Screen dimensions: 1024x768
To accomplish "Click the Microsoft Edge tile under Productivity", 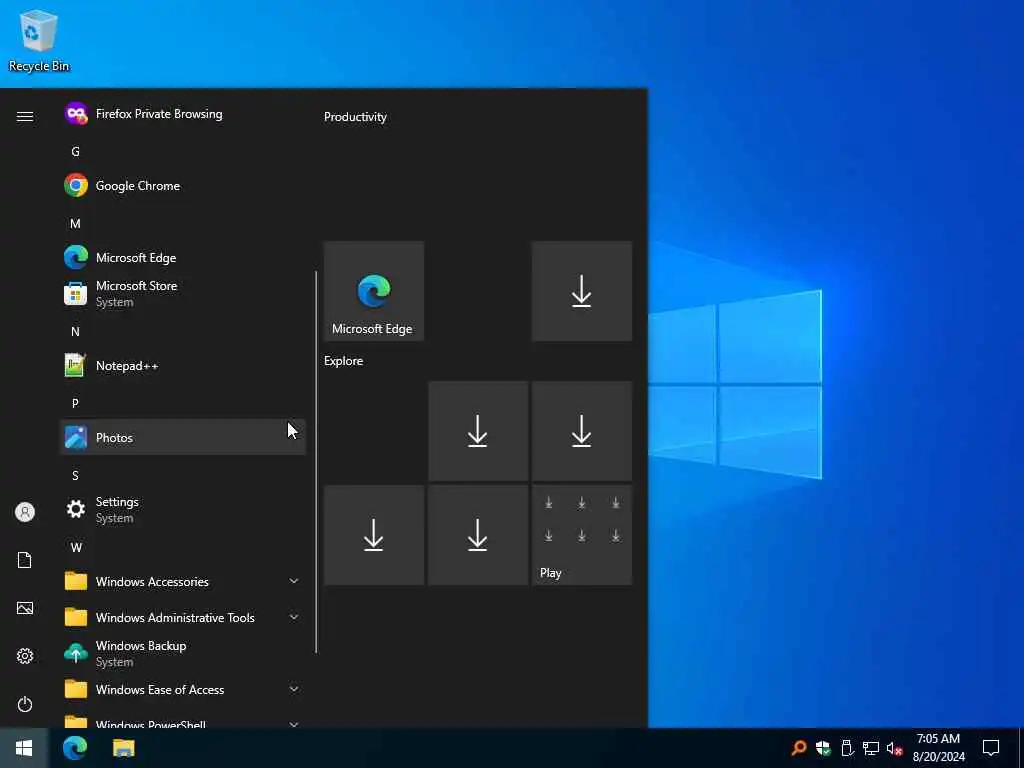I will pyautogui.click(x=374, y=291).
